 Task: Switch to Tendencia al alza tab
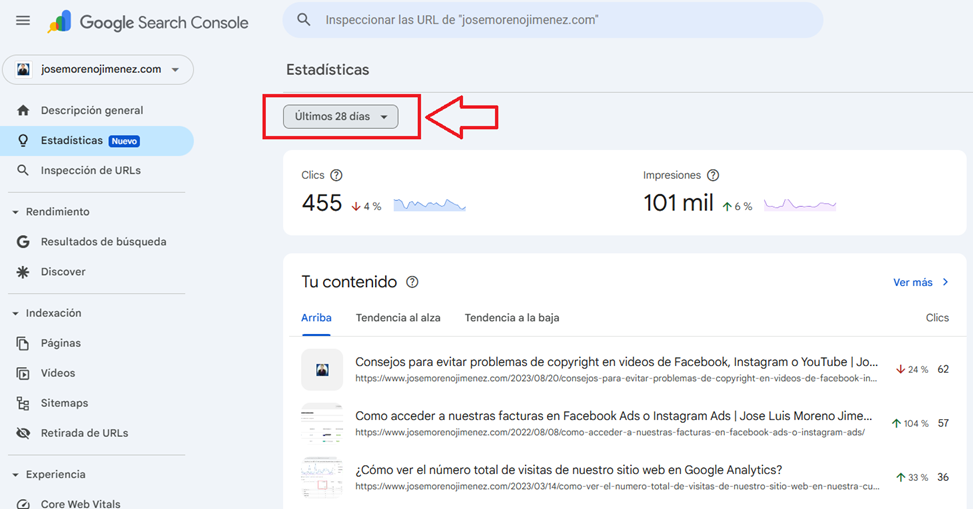tap(397, 318)
